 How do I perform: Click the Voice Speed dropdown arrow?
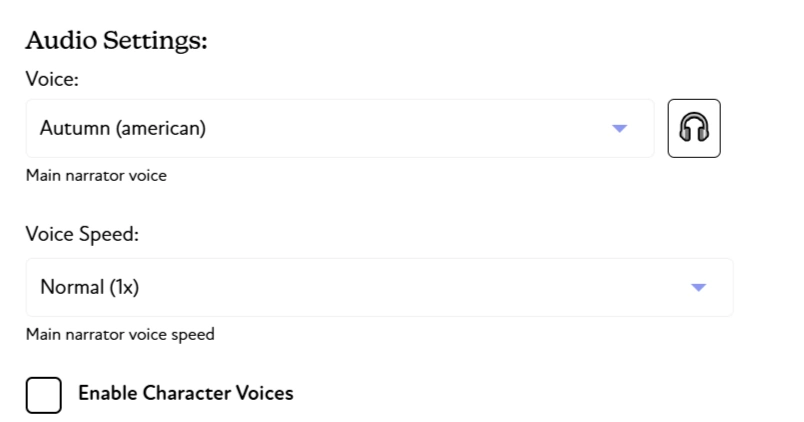click(x=698, y=287)
